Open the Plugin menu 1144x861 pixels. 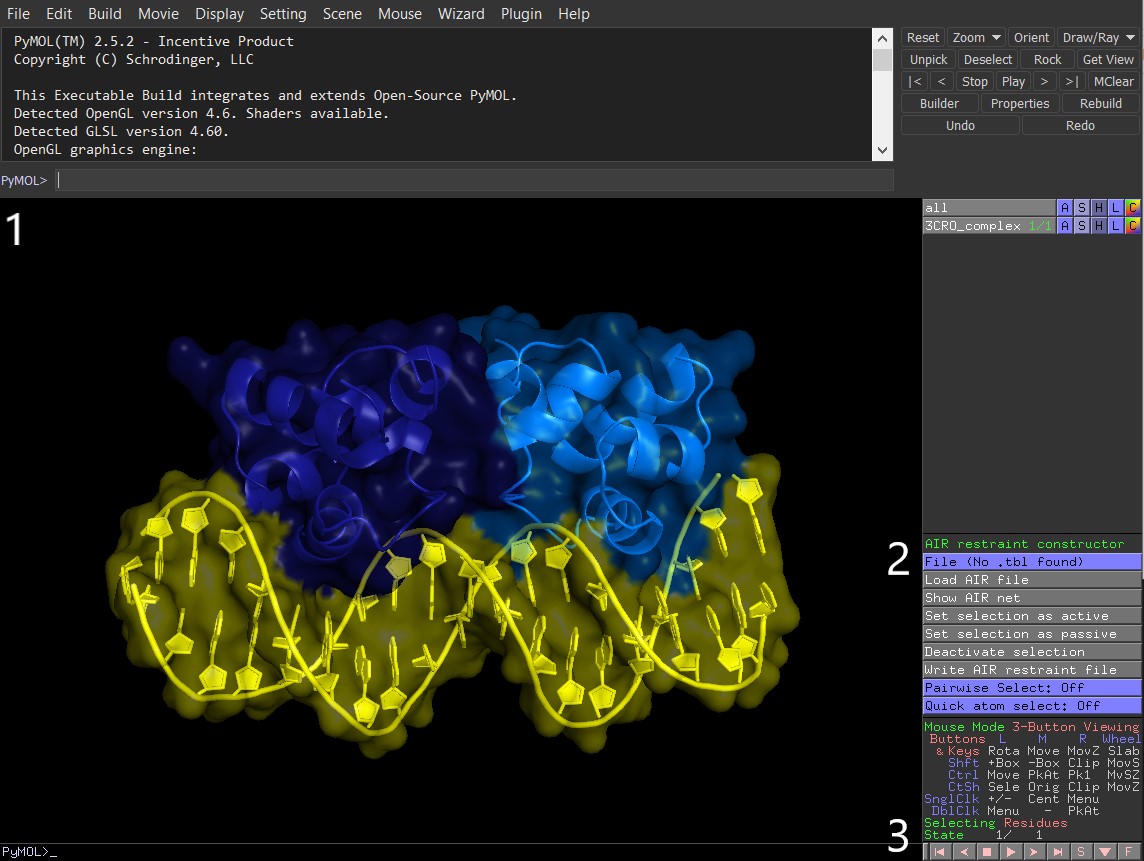click(521, 14)
